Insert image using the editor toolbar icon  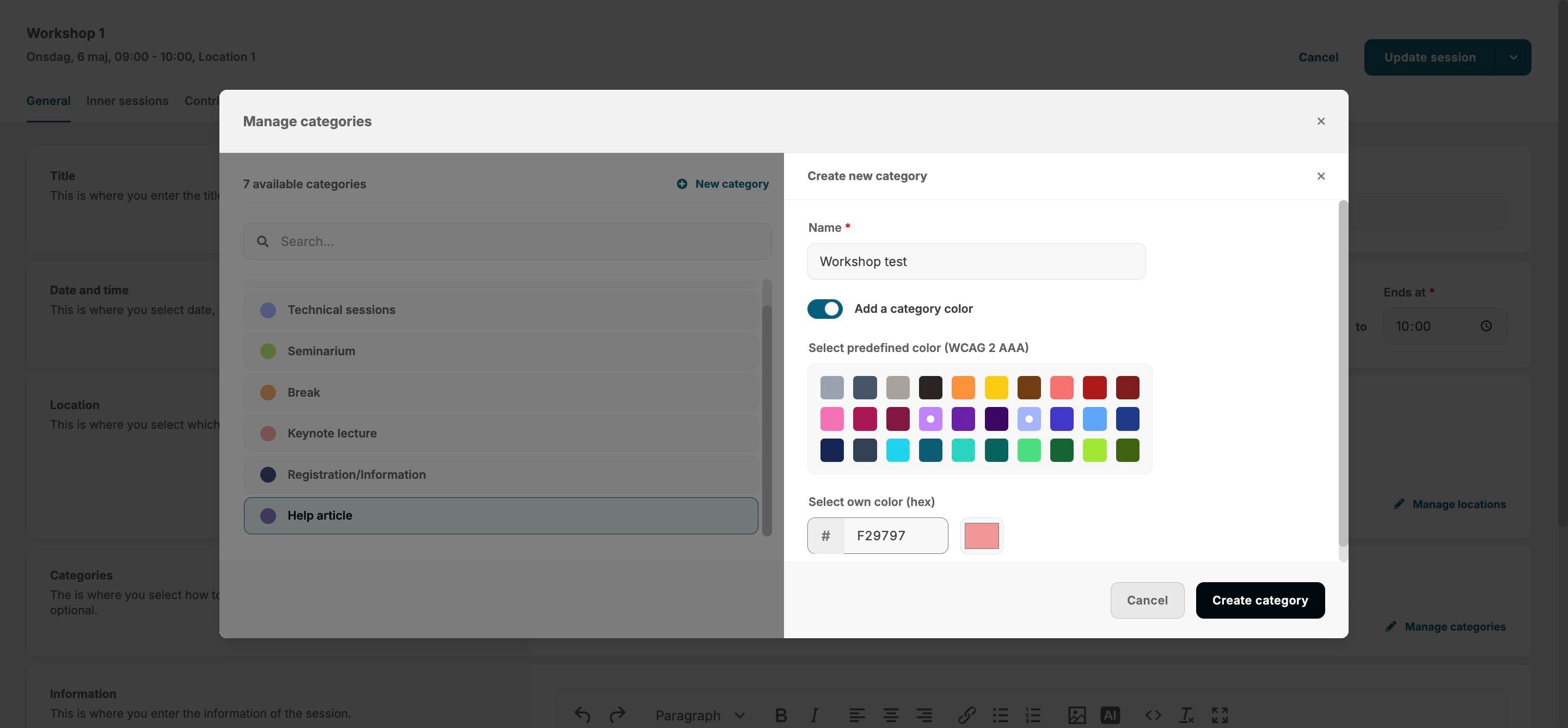coord(1076,715)
